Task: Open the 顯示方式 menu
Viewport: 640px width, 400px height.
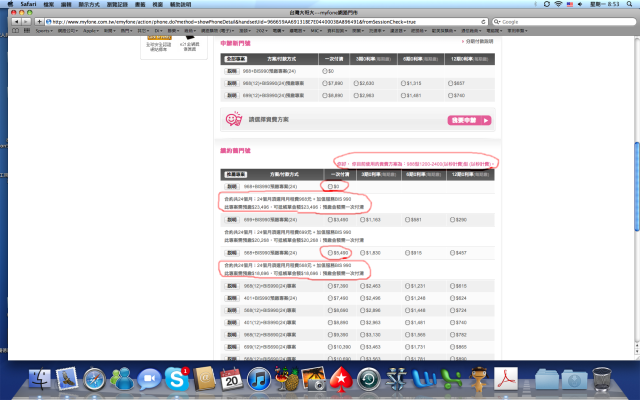Action: pyautogui.click(x=89, y=4)
